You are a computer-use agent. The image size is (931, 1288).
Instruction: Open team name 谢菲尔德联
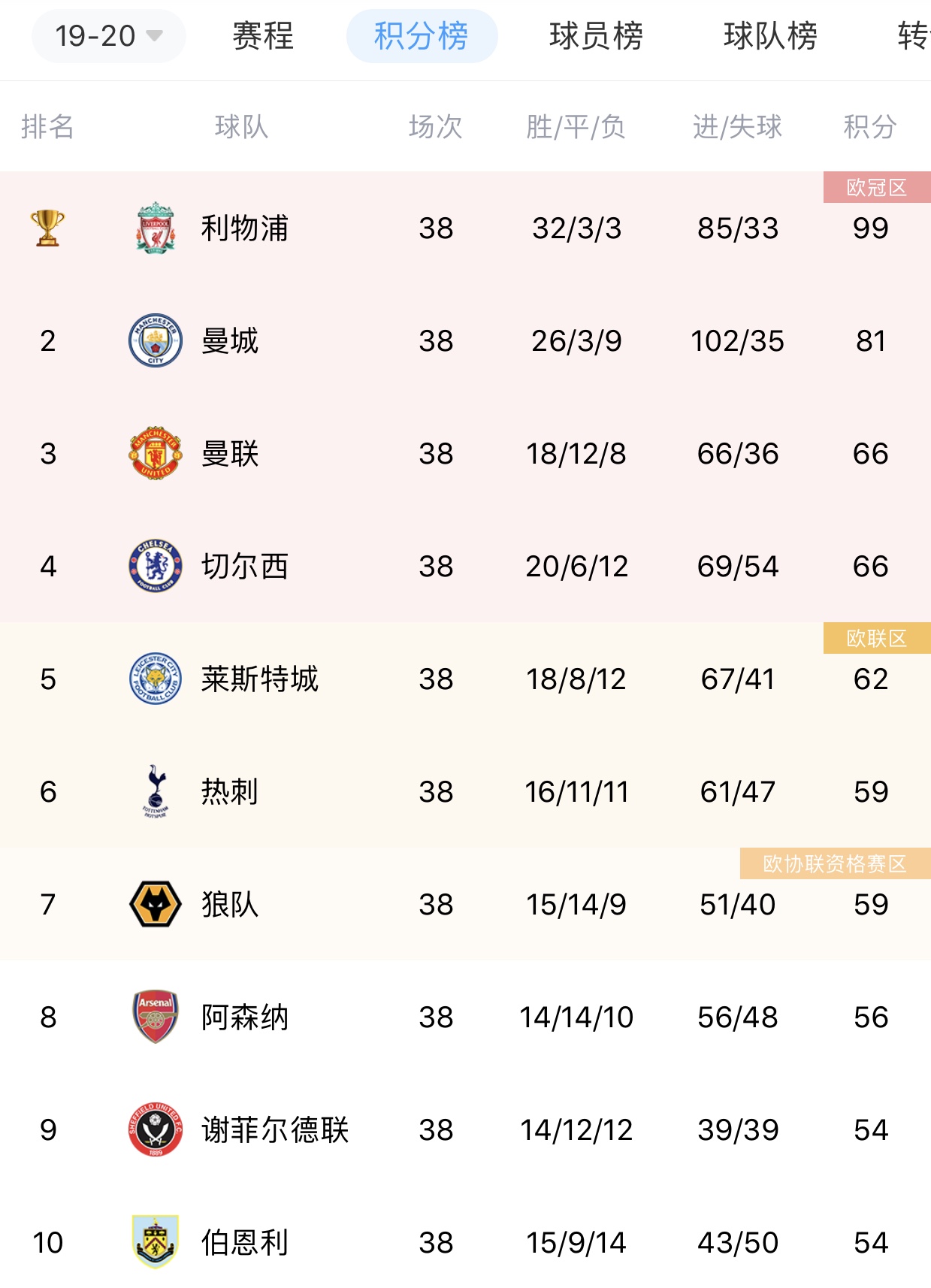(x=275, y=1129)
